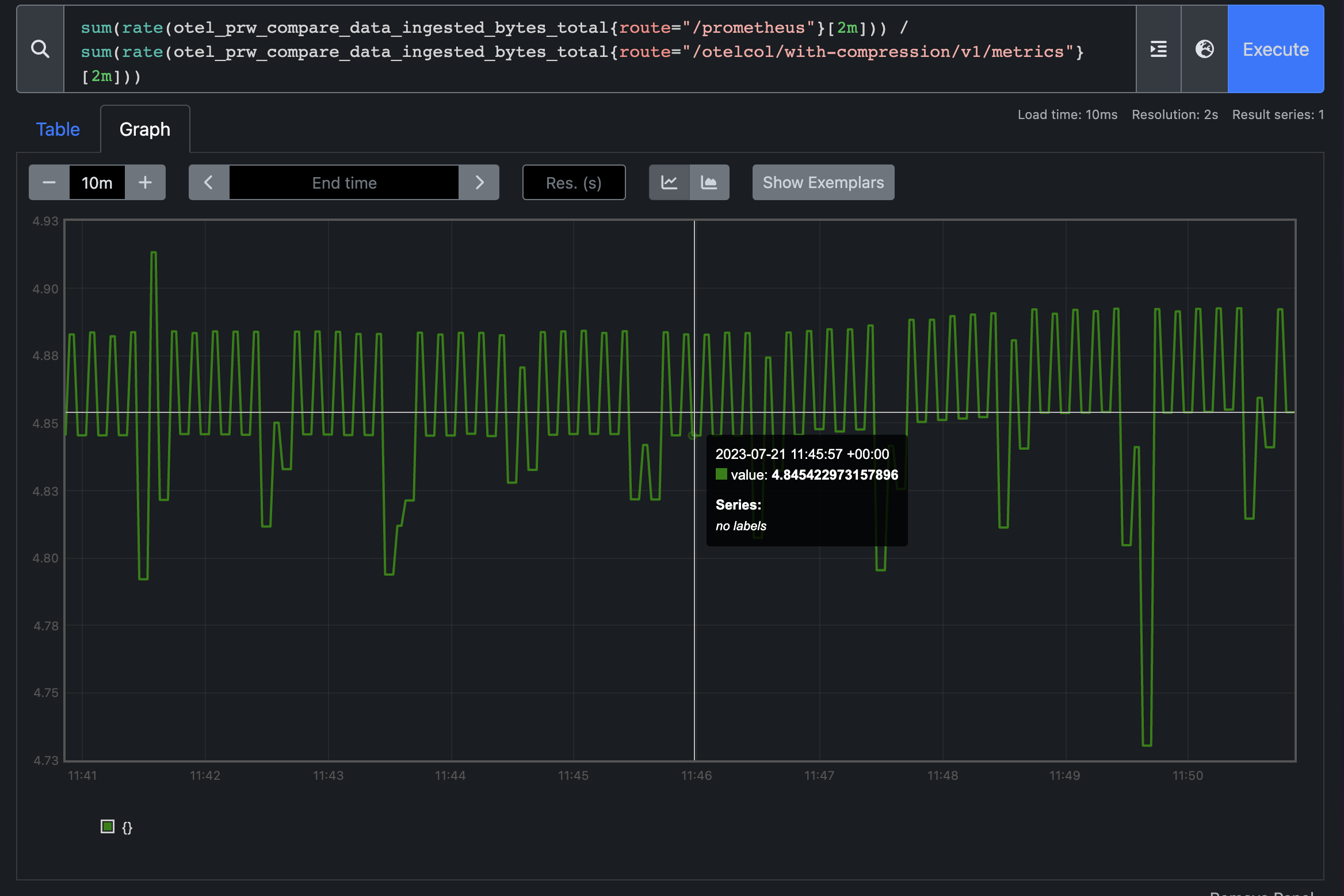Viewport: 1344px width, 896px height.
Task: Switch to the Graph view tab
Action: (x=144, y=128)
